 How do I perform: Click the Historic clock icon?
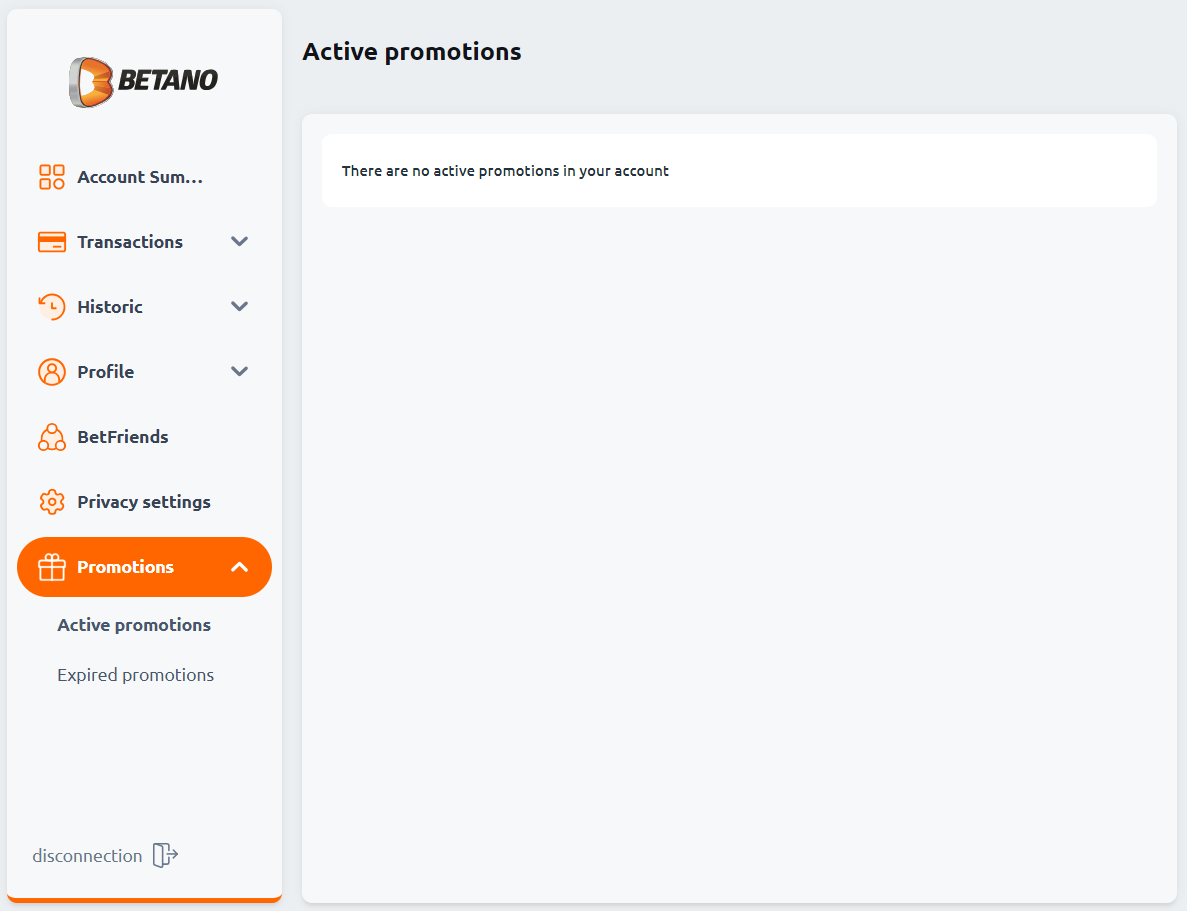coord(51,307)
